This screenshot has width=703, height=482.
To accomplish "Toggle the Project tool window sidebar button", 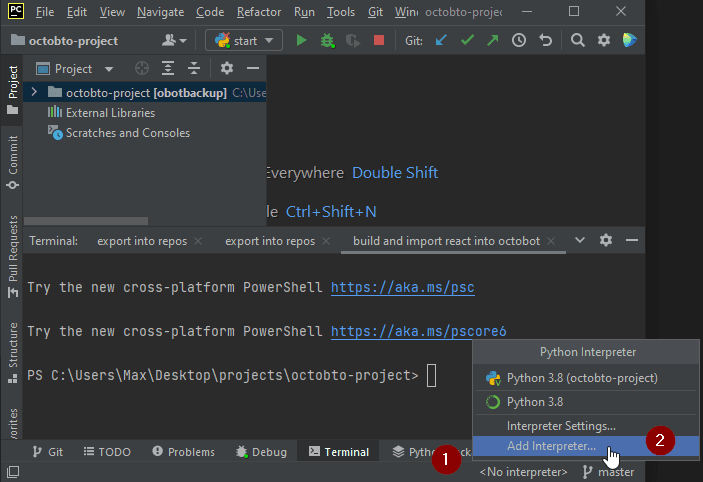I will (x=13, y=90).
